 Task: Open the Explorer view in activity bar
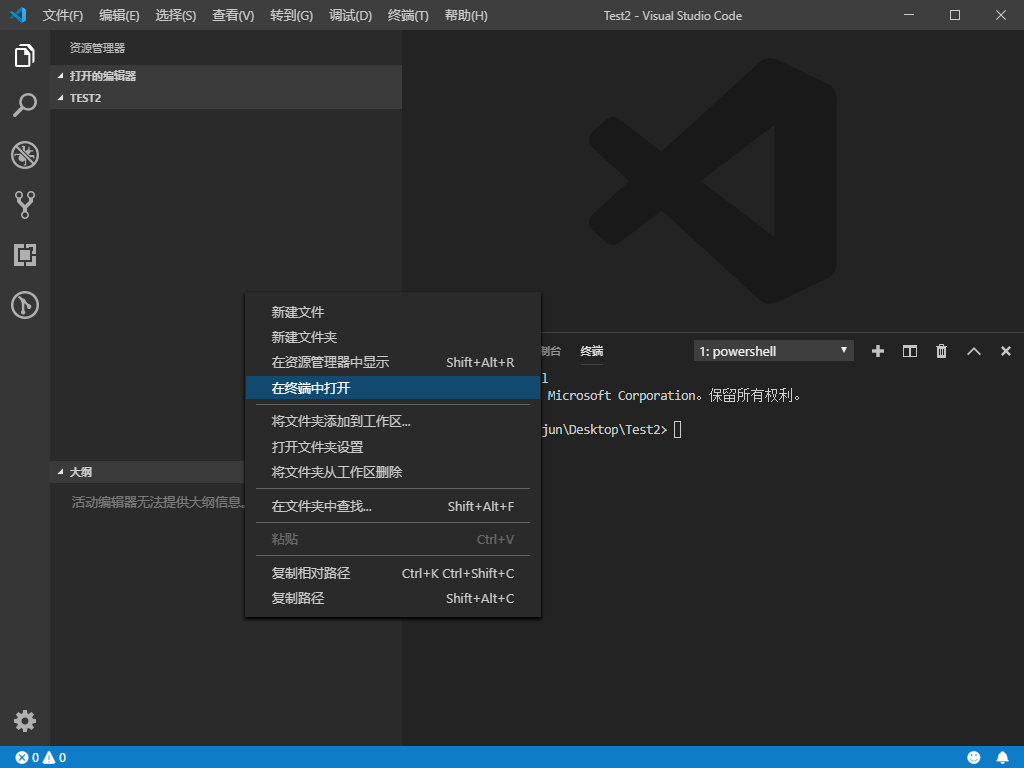point(25,56)
